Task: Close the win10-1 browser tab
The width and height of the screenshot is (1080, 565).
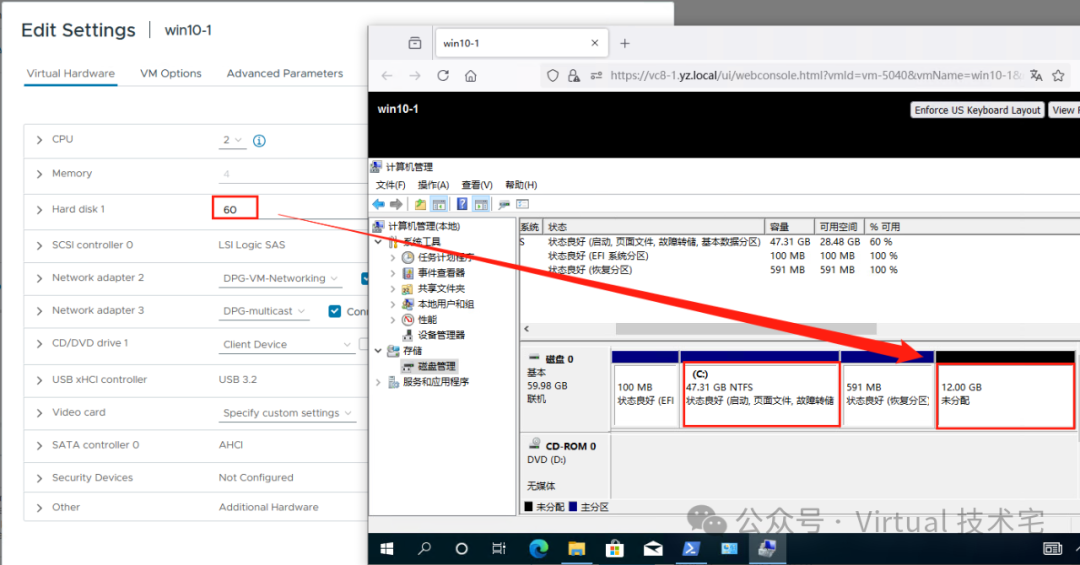Action: click(594, 43)
